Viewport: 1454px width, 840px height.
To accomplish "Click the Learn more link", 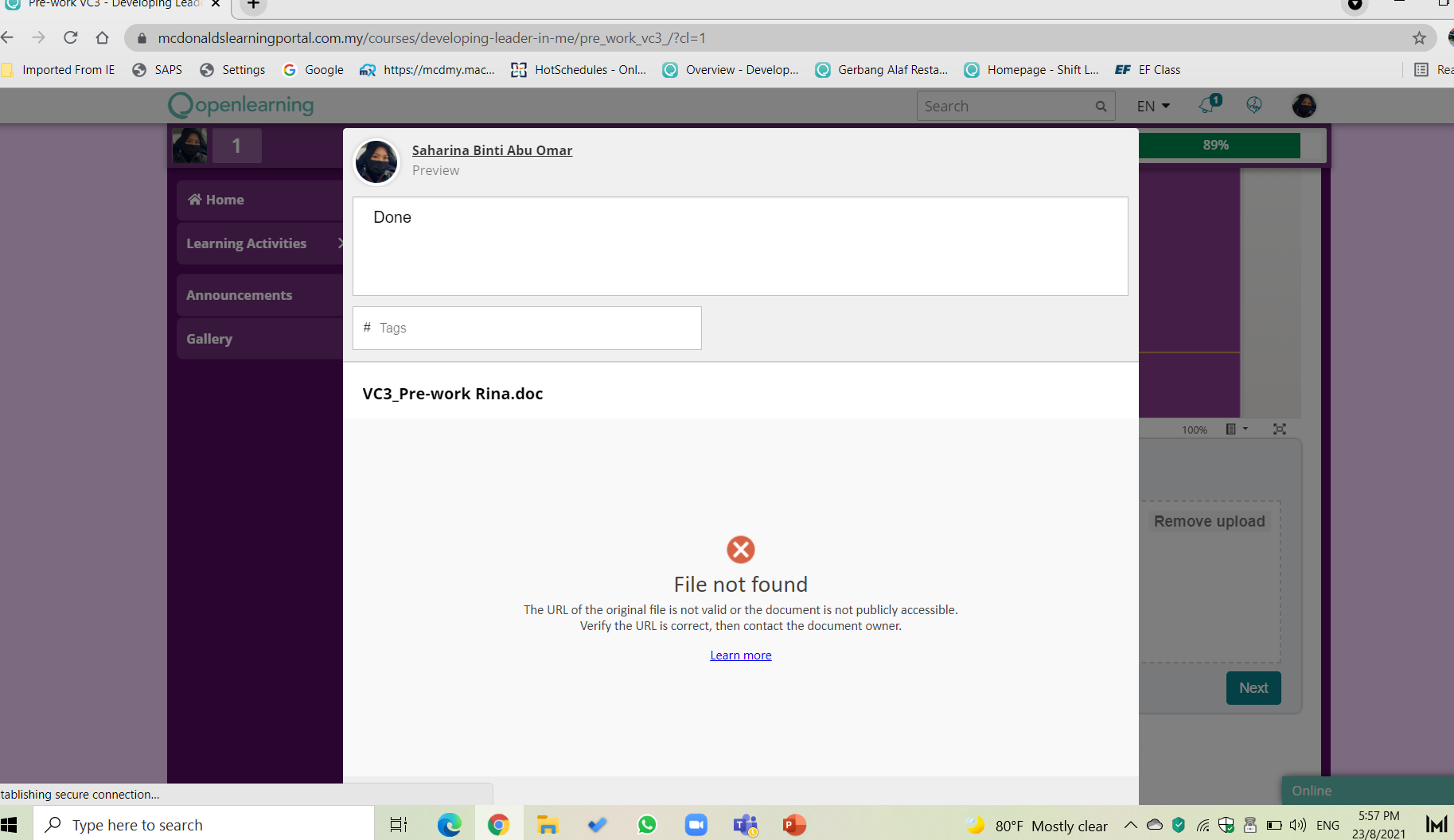I will [x=740, y=655].
